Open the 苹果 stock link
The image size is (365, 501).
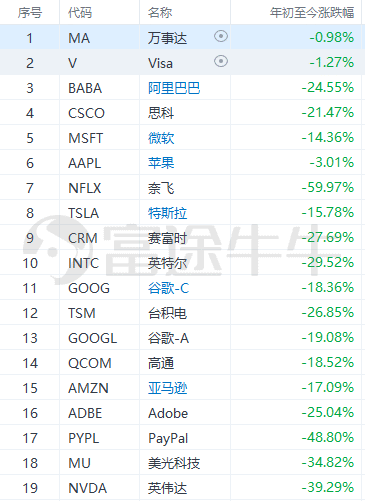161,163
